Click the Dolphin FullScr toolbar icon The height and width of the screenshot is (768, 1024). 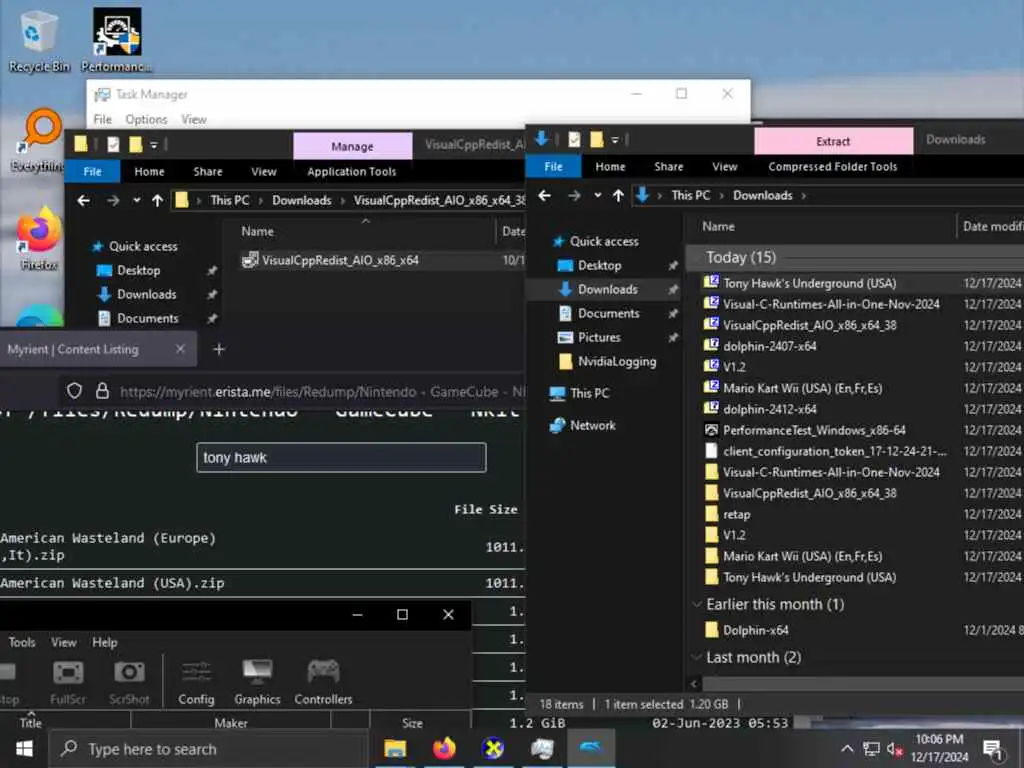[68, 682]
